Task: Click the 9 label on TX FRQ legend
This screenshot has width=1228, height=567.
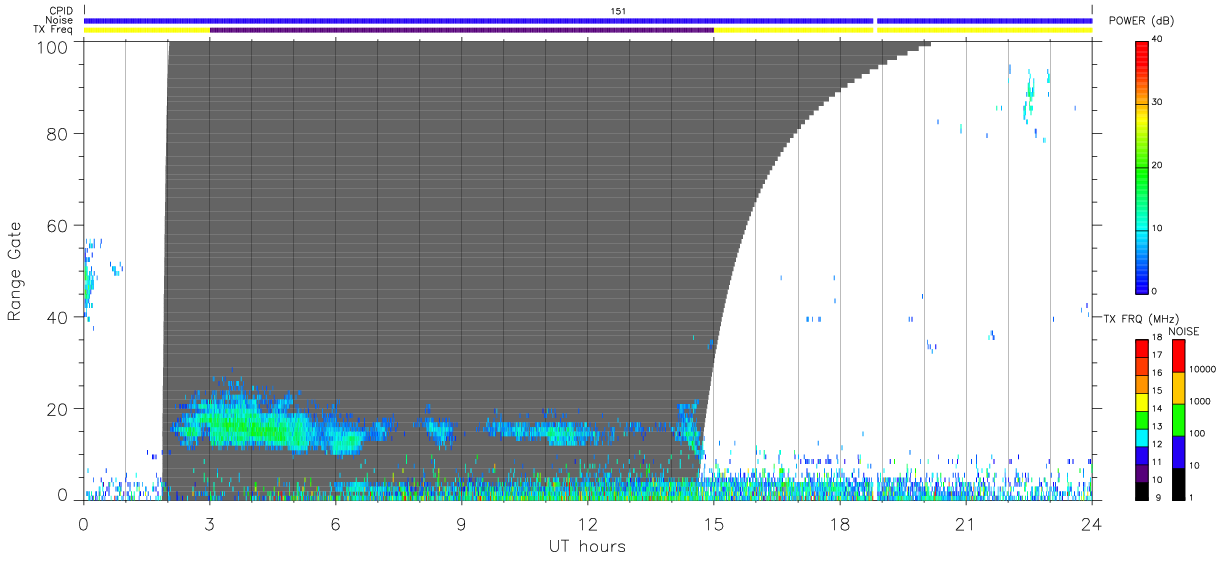Action: [x=1158, y=497]
